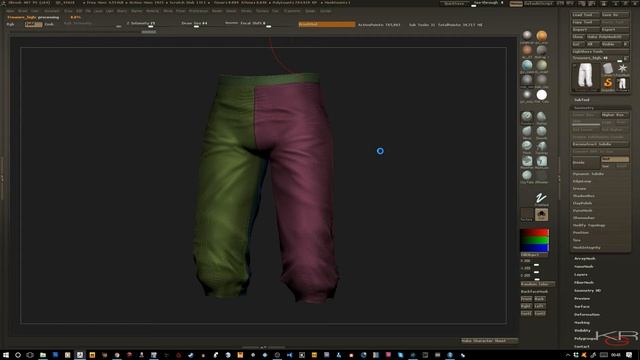Toggle Rgb painting mode
Screen dimensions: 640x360
point(10,24)
